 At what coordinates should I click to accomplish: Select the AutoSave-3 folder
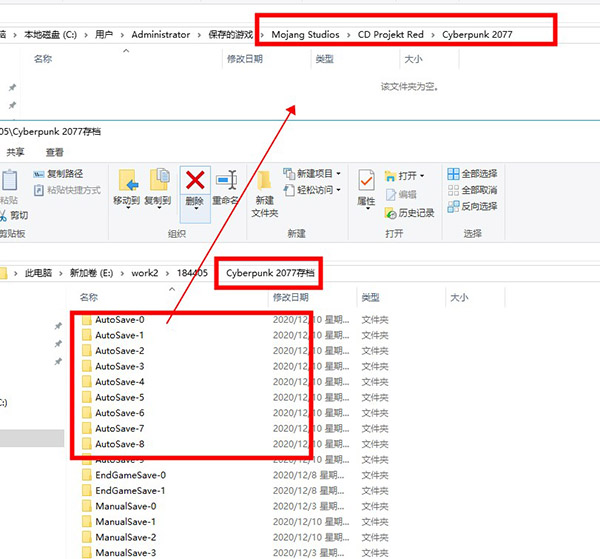pyautogui.click(x=120, y=367)
